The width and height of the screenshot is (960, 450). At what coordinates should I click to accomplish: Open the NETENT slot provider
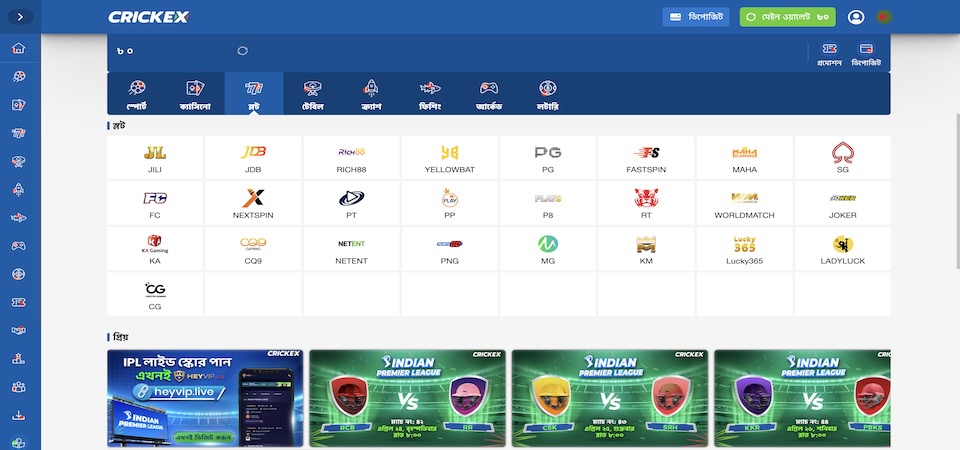(351, 249)
